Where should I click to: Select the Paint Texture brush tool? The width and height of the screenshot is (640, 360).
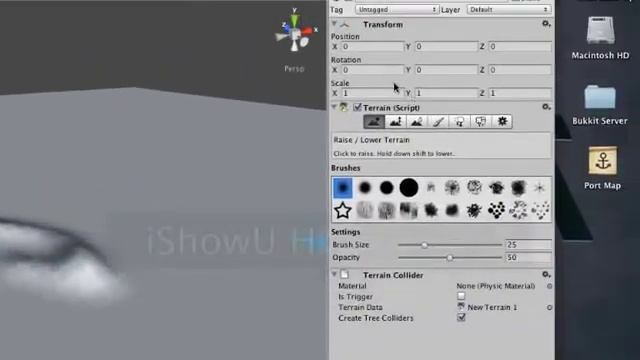tap(438, 122)
